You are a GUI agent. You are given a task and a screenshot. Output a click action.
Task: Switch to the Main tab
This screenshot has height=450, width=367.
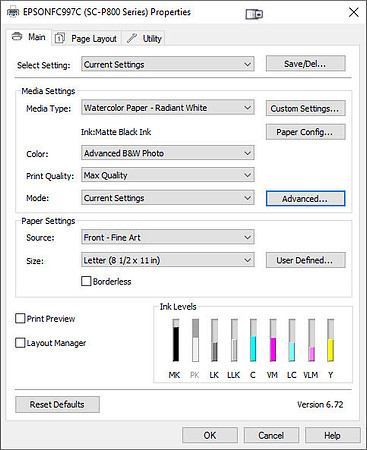tap(29, 37)
